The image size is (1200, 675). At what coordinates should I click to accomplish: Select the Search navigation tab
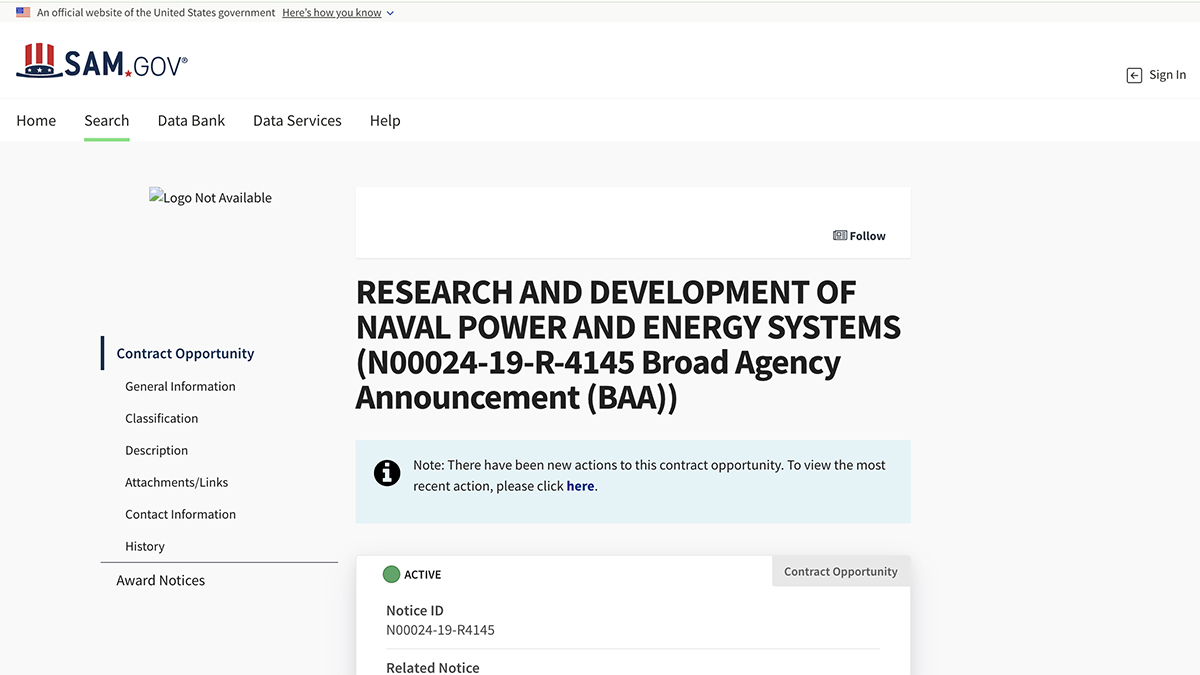click(106, 121)
